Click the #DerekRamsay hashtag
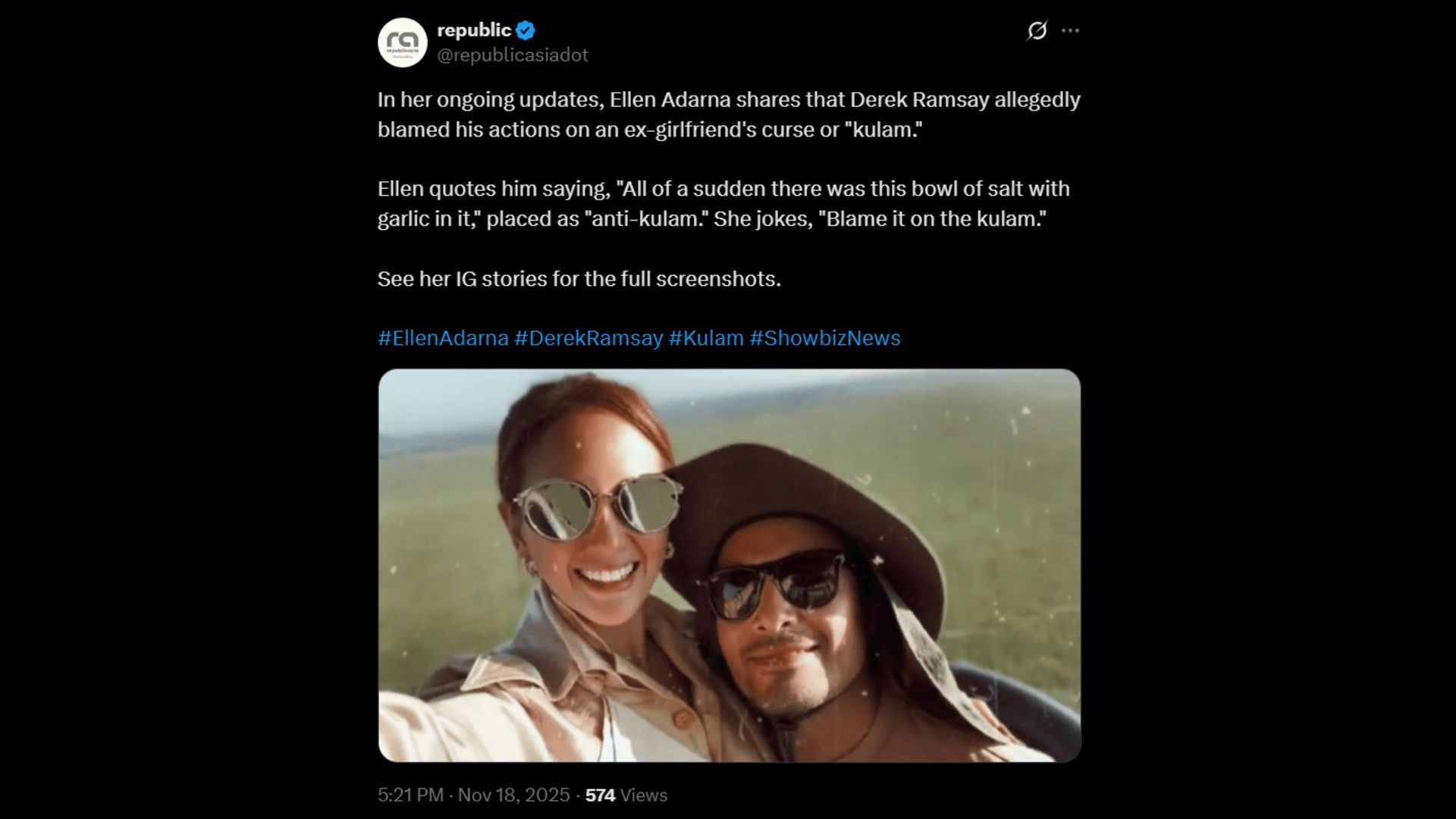This screenshot has width=1456, height=819. pos(588,338)
